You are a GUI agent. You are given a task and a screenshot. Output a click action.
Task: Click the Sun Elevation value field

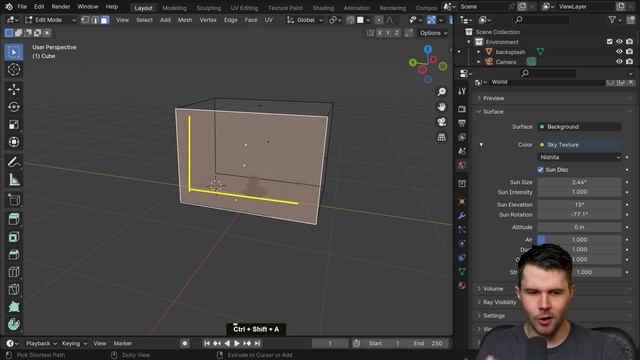580,204
